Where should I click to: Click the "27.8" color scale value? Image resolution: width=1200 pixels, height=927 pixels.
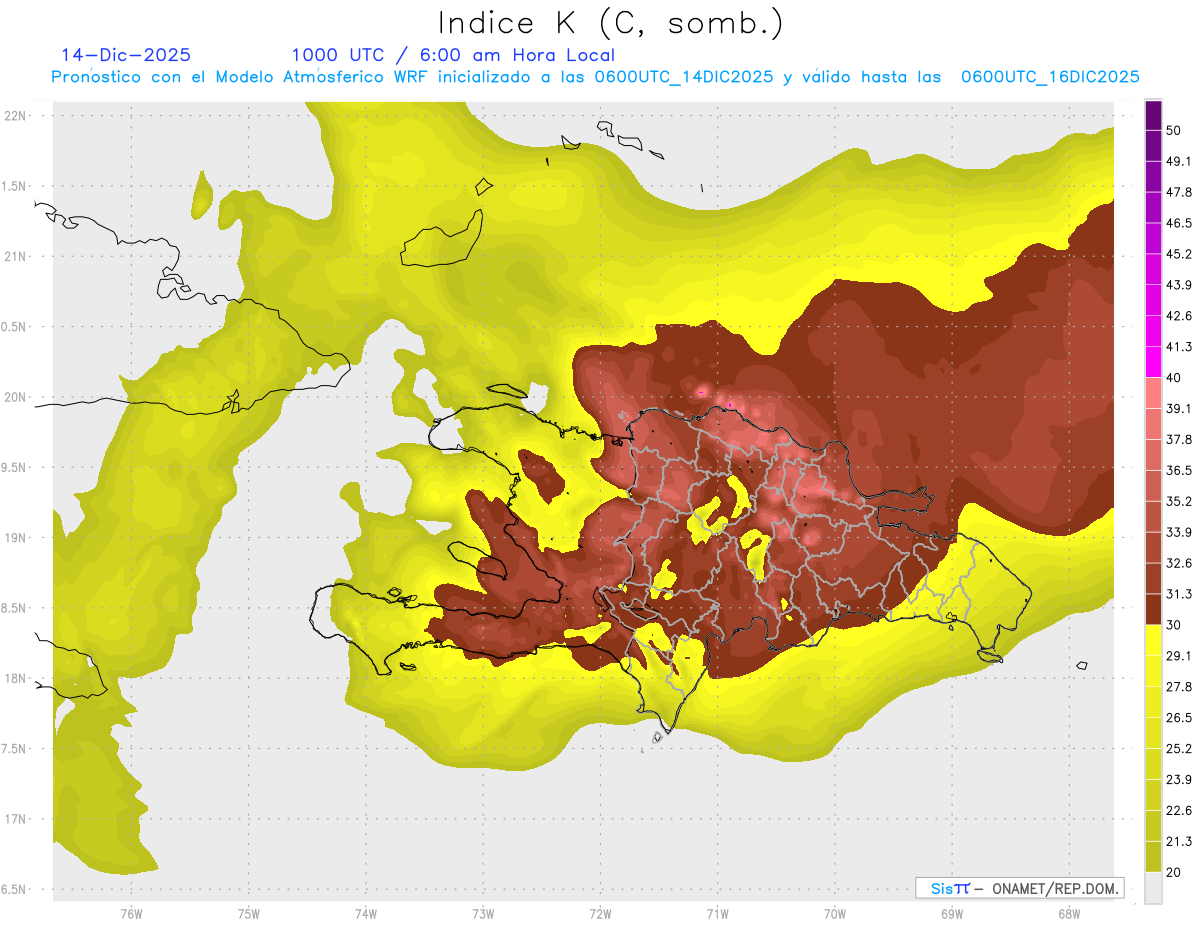pyautogui.click(x=1180, y=686)
